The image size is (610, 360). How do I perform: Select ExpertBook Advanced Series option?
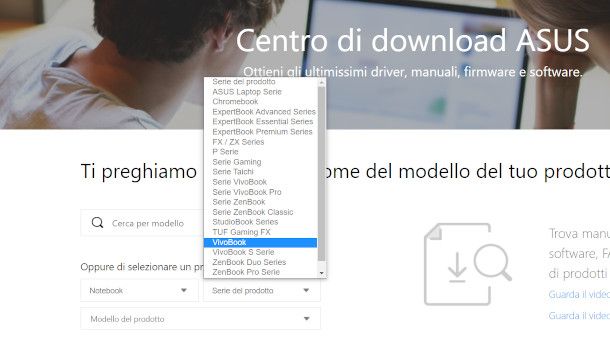coord(260,112)
